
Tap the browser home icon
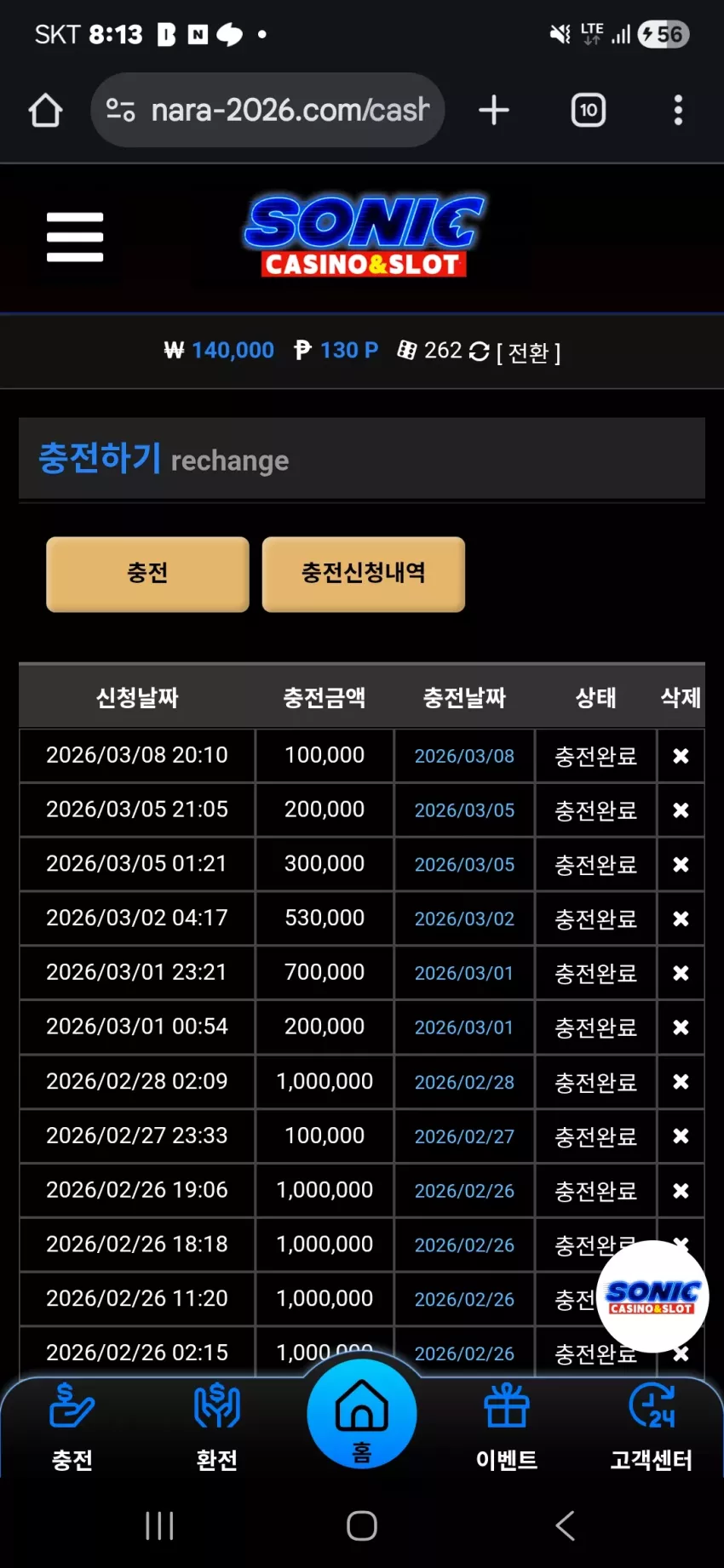tap(45, 110)
